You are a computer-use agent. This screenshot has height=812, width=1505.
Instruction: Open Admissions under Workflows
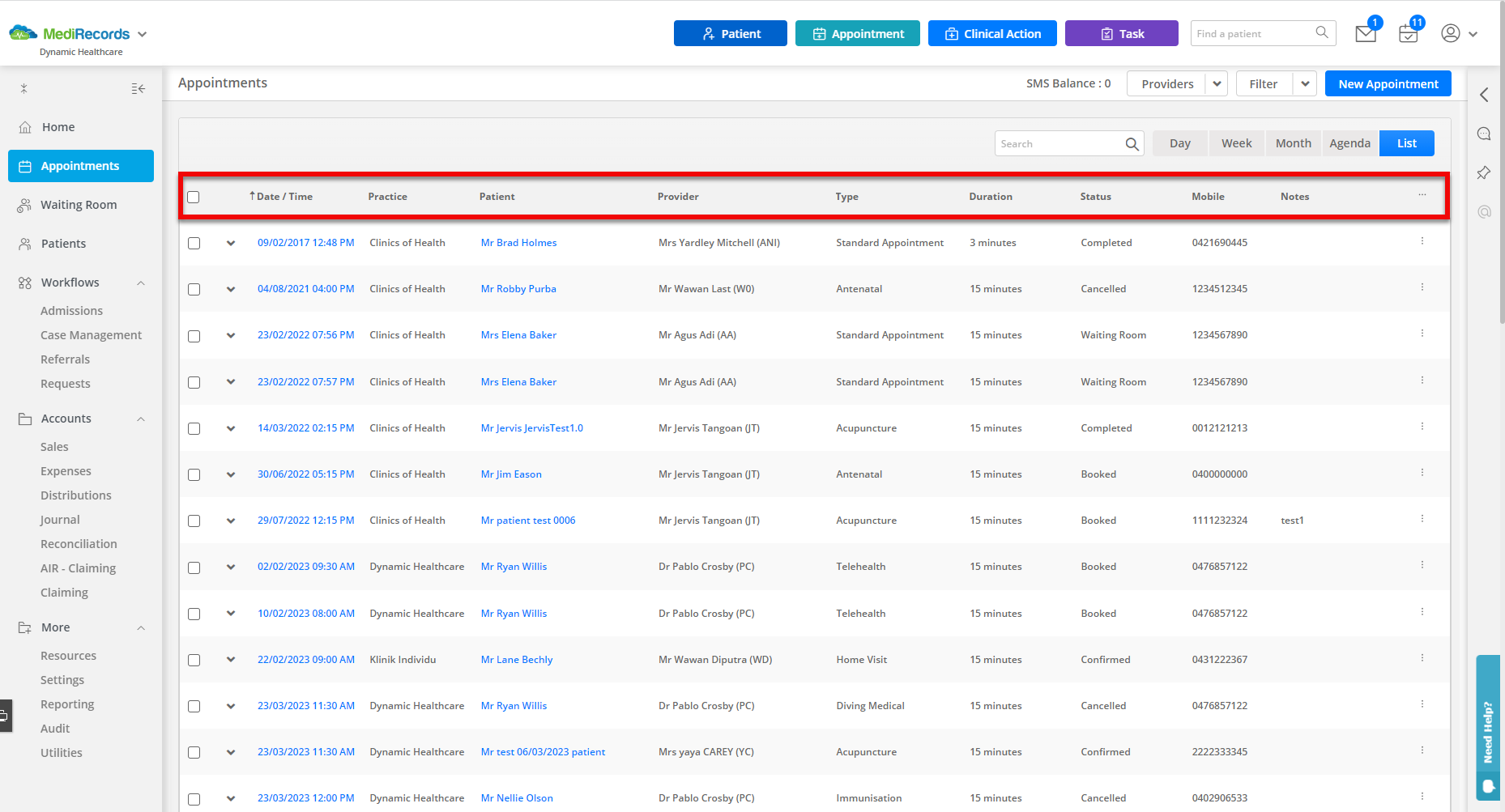pos(71,311)
